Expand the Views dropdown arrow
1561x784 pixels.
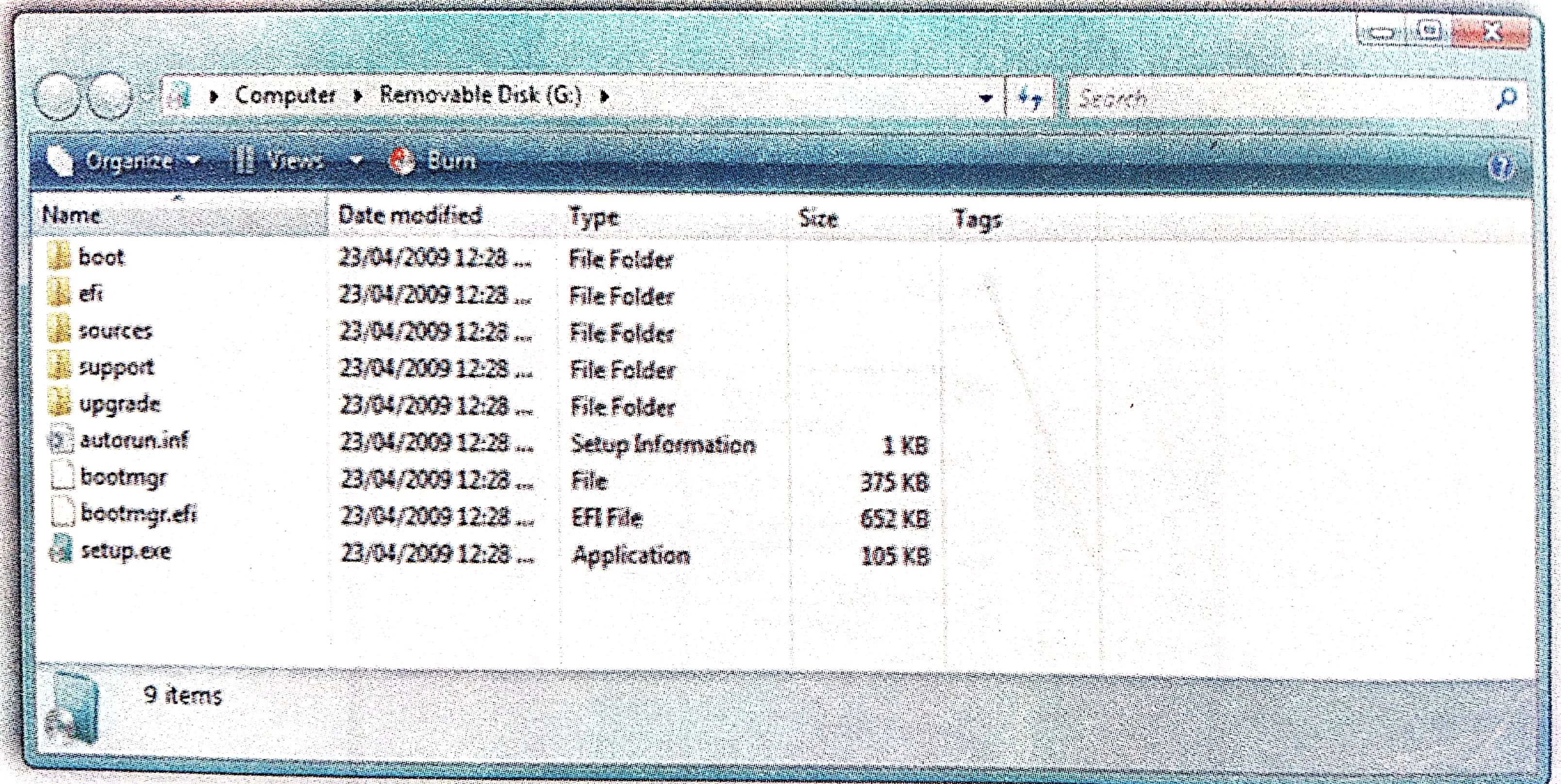point(356,161)
